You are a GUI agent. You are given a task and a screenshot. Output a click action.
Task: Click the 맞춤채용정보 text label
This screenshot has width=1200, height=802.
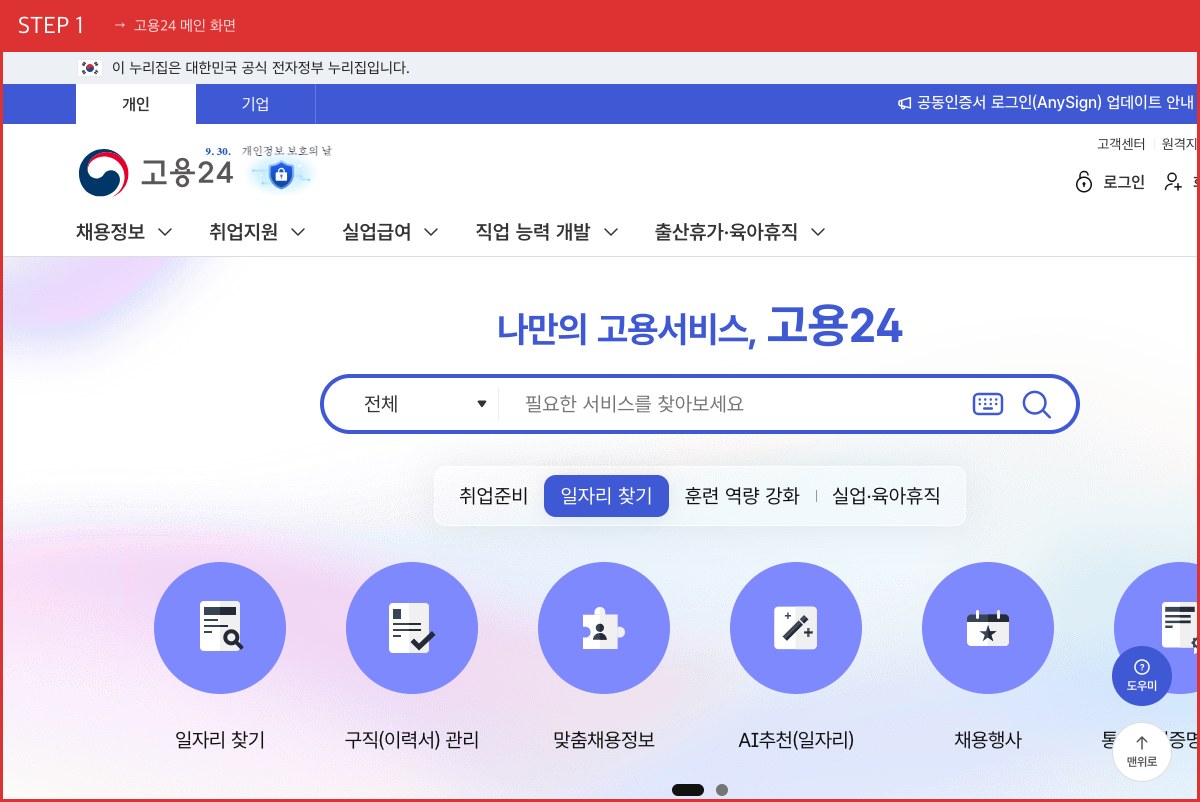(604, 741)
